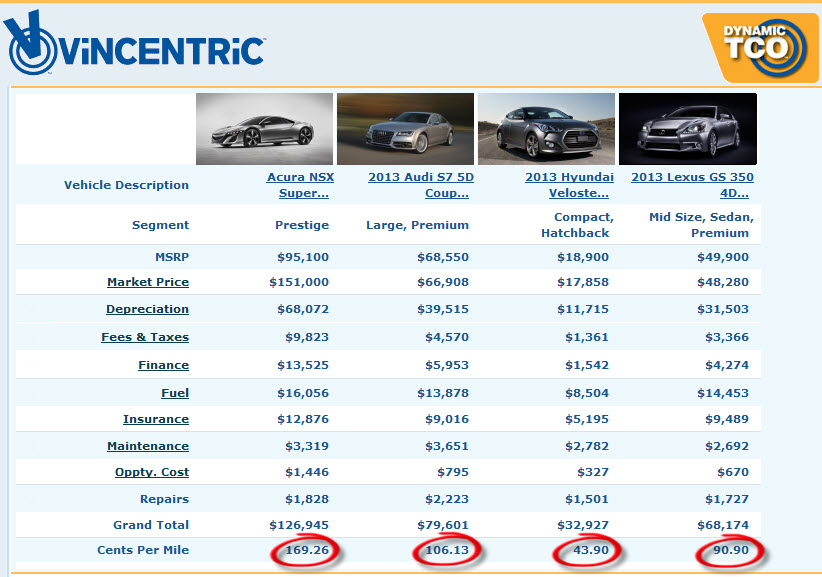Select the Prestige segment cell
822x577 pixels.
[302, 225]
